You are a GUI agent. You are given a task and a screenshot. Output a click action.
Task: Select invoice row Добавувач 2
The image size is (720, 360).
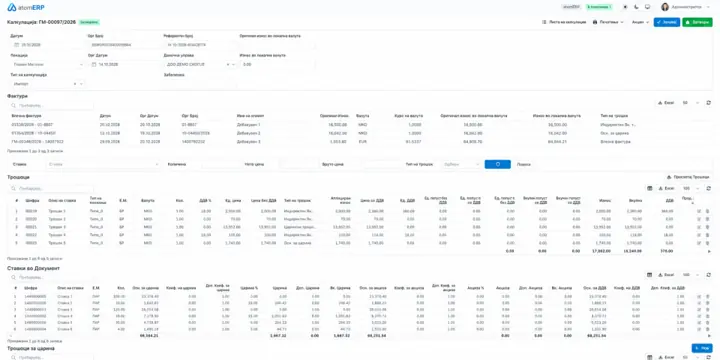[x=360, y=133]
